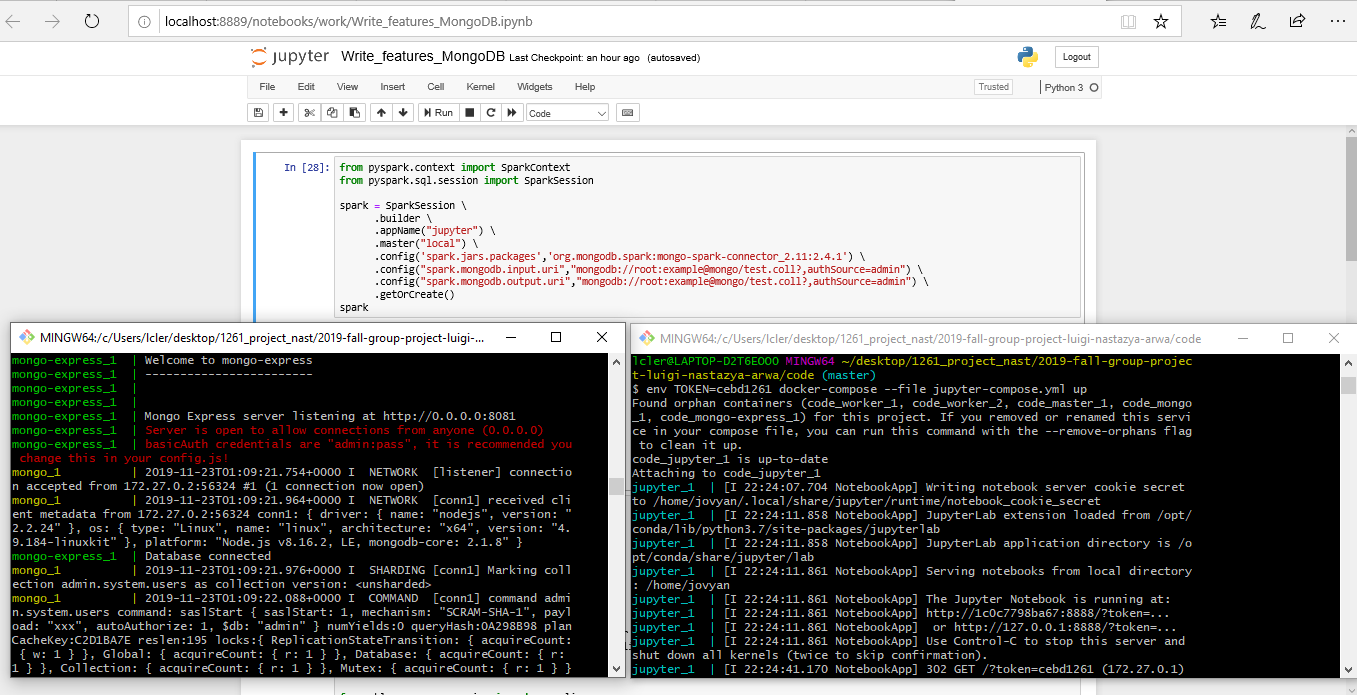Add notes with the pen icon
Screen dimensions: 1357x695
(1257, 21)
